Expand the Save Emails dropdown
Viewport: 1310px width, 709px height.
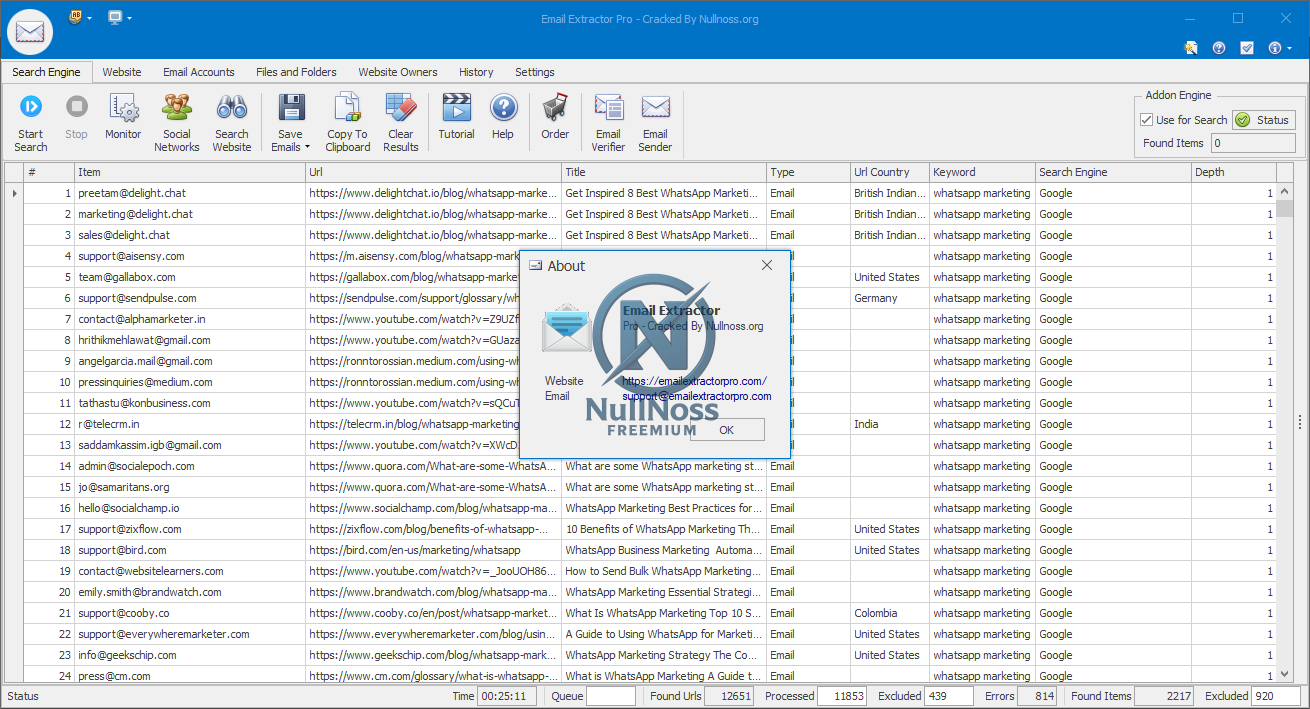tap(307, 148)
